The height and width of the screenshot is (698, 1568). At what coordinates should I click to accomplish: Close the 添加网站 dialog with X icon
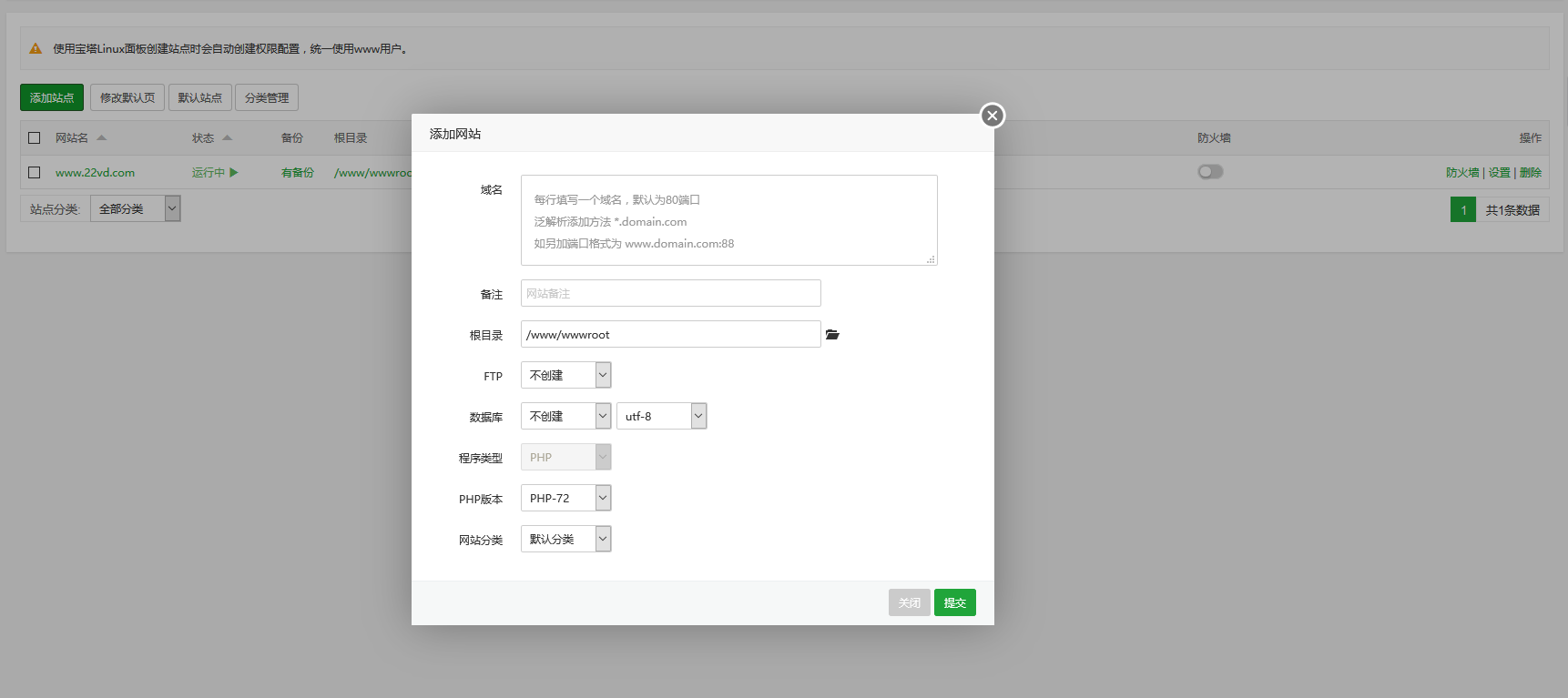pos(993,116)
